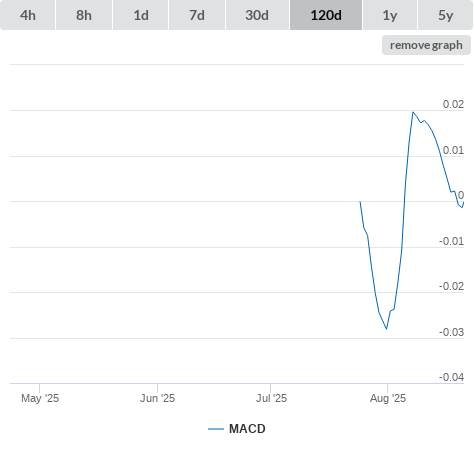This screenshot has height=455, width=474.
Task: Click the Aug '25 axis tick label
Action: [388, 398]
